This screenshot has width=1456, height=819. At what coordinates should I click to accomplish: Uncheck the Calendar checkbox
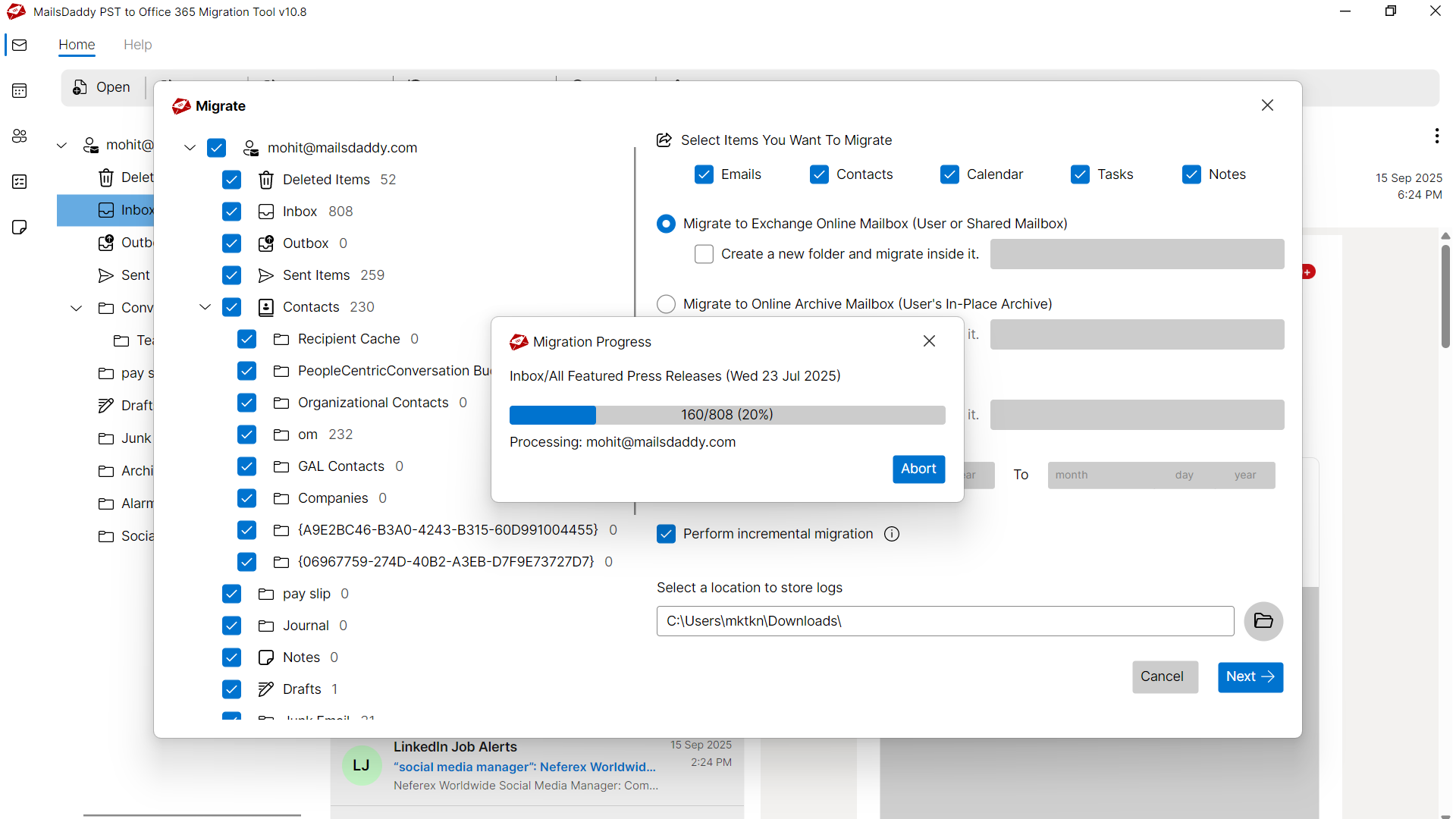pos(949,174)
